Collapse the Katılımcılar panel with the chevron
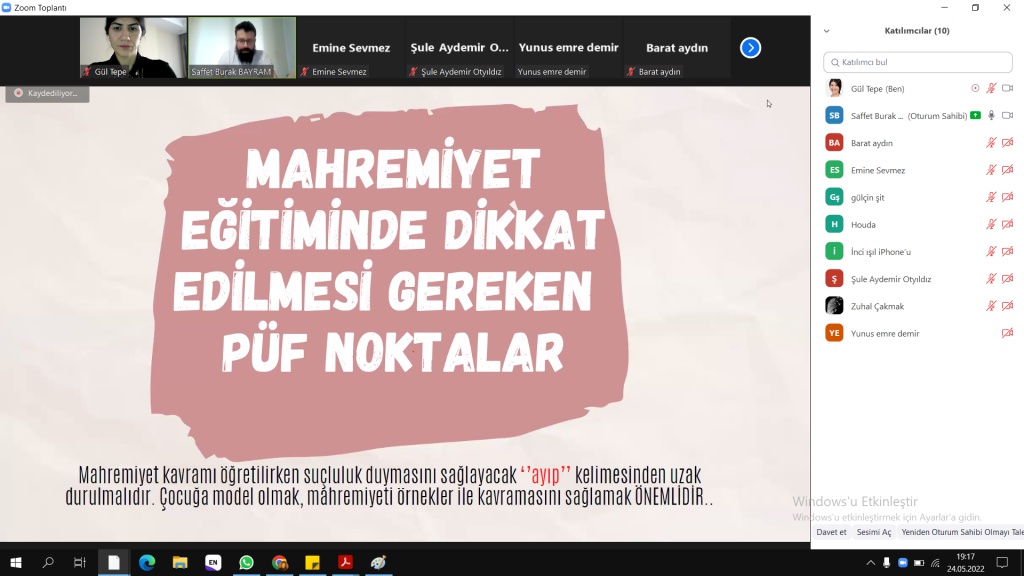 [826, 31]
